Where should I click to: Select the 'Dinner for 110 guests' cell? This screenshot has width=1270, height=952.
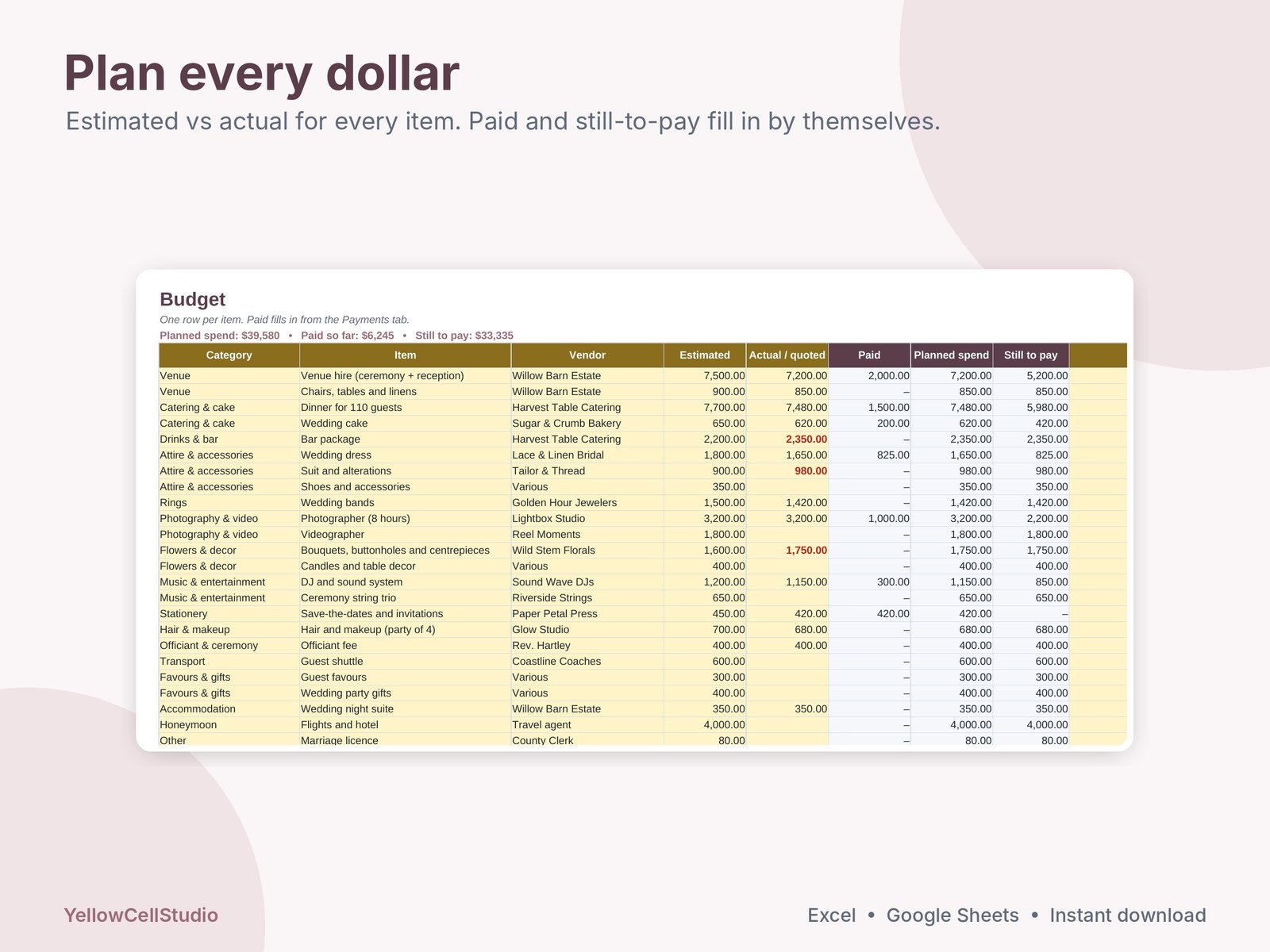coord(405,408)
